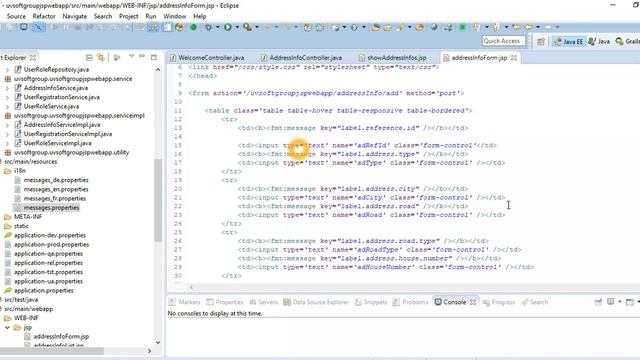Collapse the jsp folder
The image size is (640, 360).
7,327
